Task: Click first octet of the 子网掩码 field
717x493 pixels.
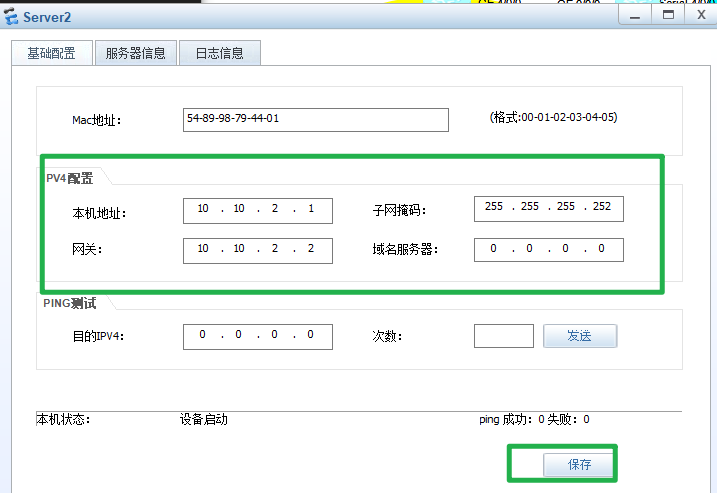Action: click(494, 207)
